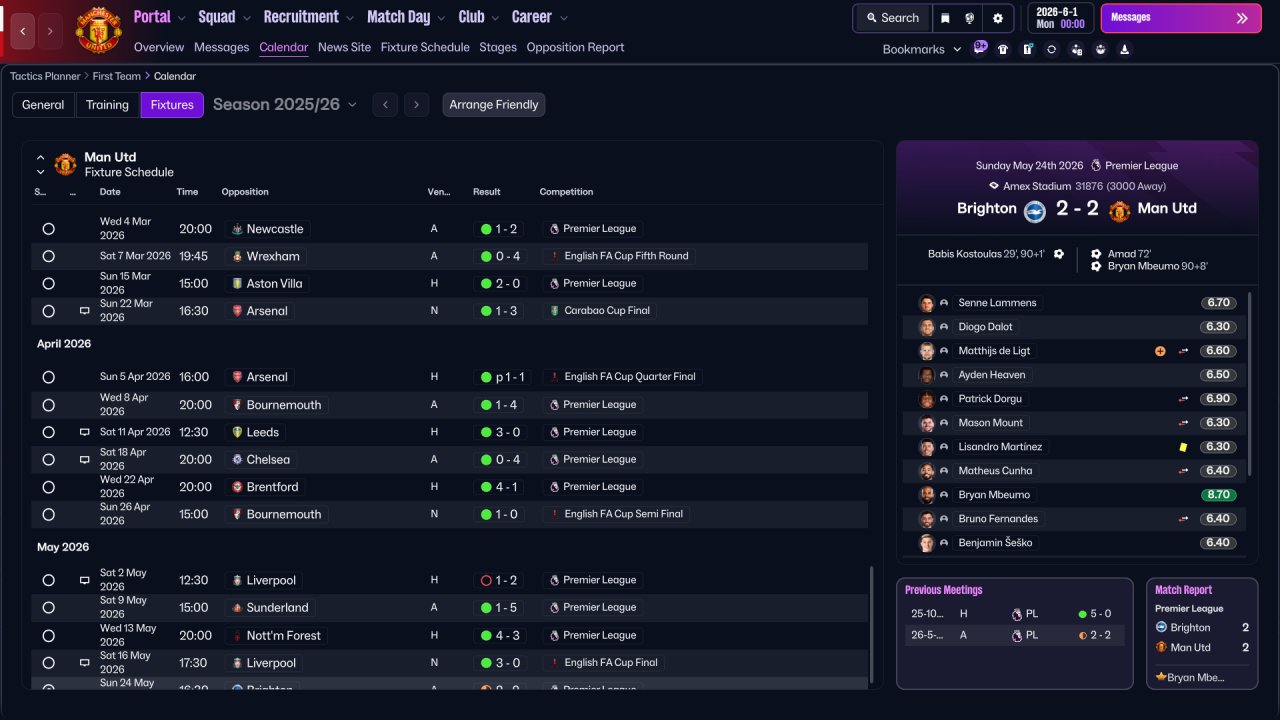
Task: Select the Aston Villa fixture radio circle
Action: click(x=48, y=284)
